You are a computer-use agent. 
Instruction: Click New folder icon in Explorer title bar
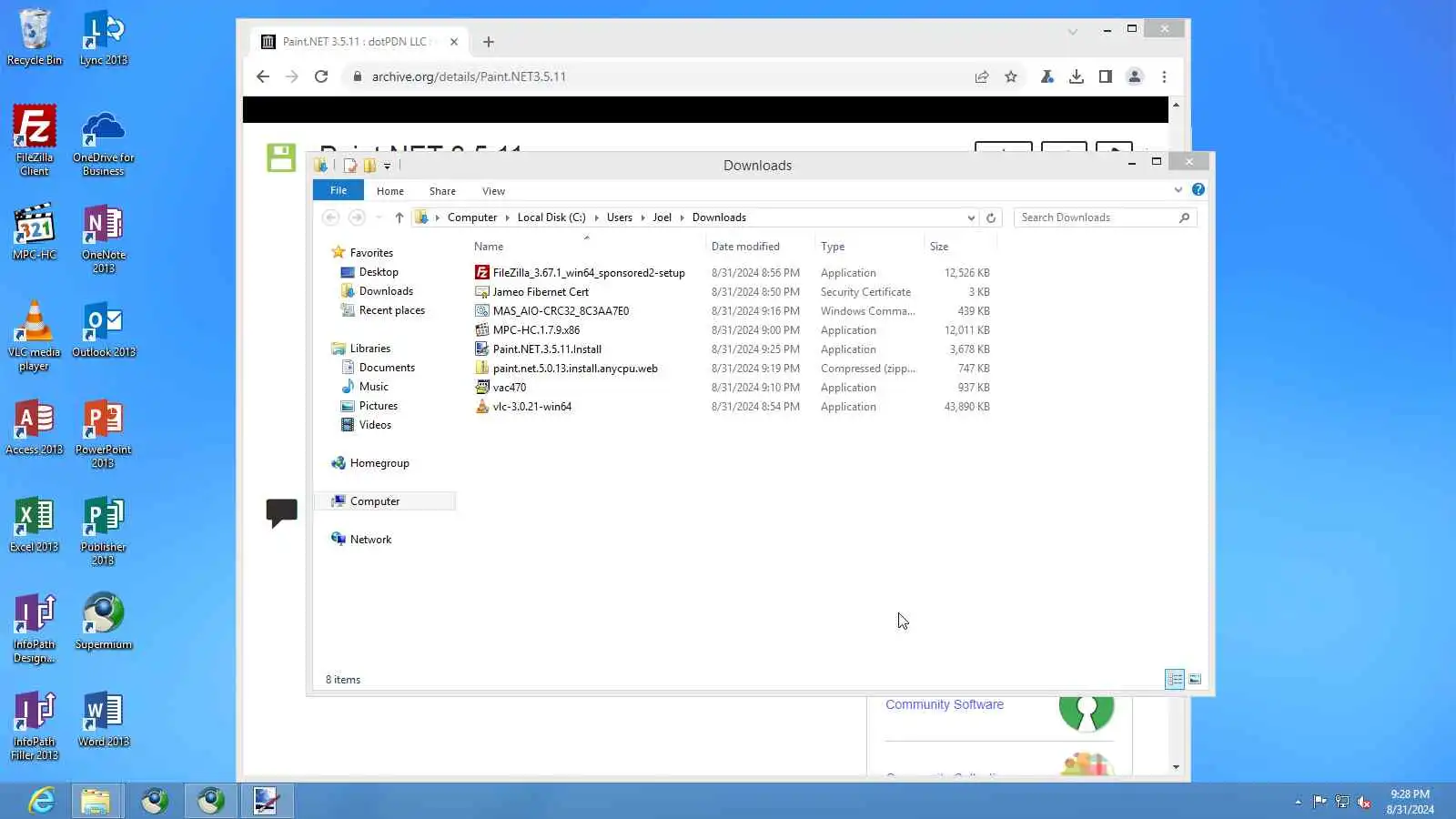(369, 166)
